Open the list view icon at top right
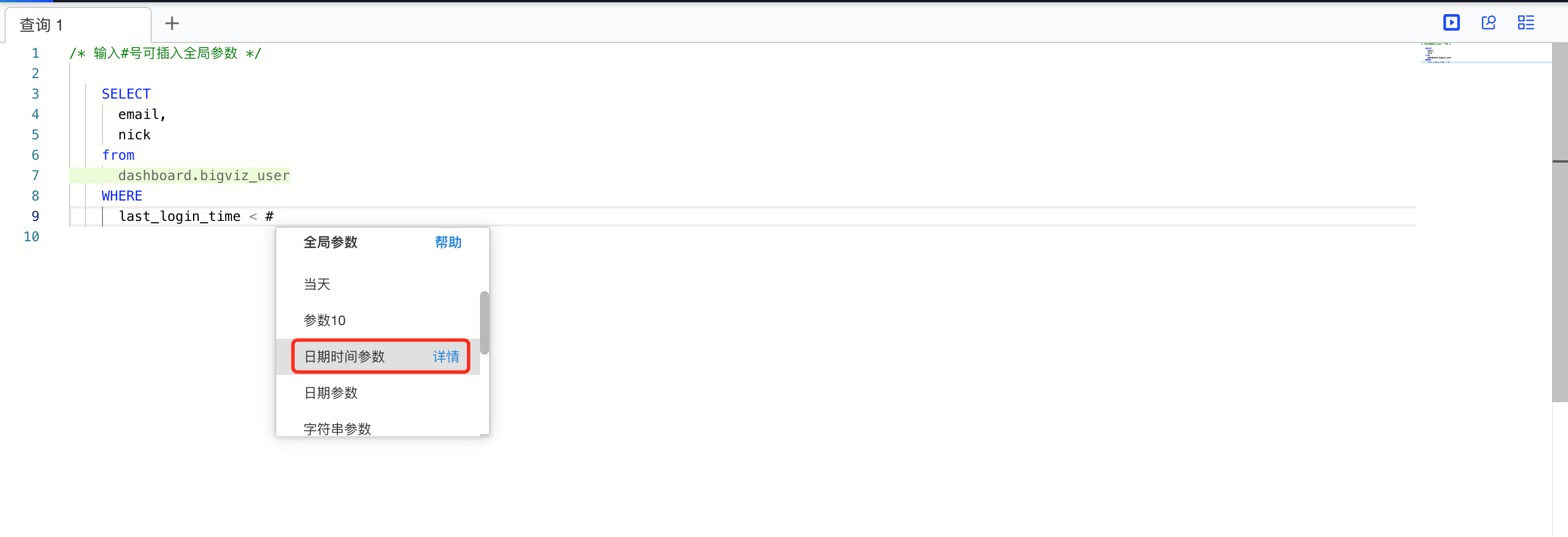 point(1526,23)
